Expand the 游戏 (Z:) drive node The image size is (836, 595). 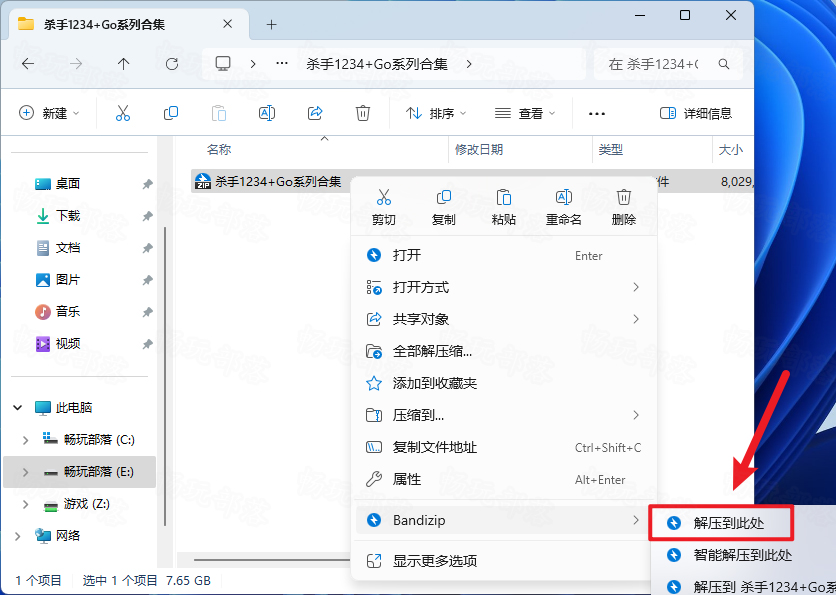coord(25,504)
